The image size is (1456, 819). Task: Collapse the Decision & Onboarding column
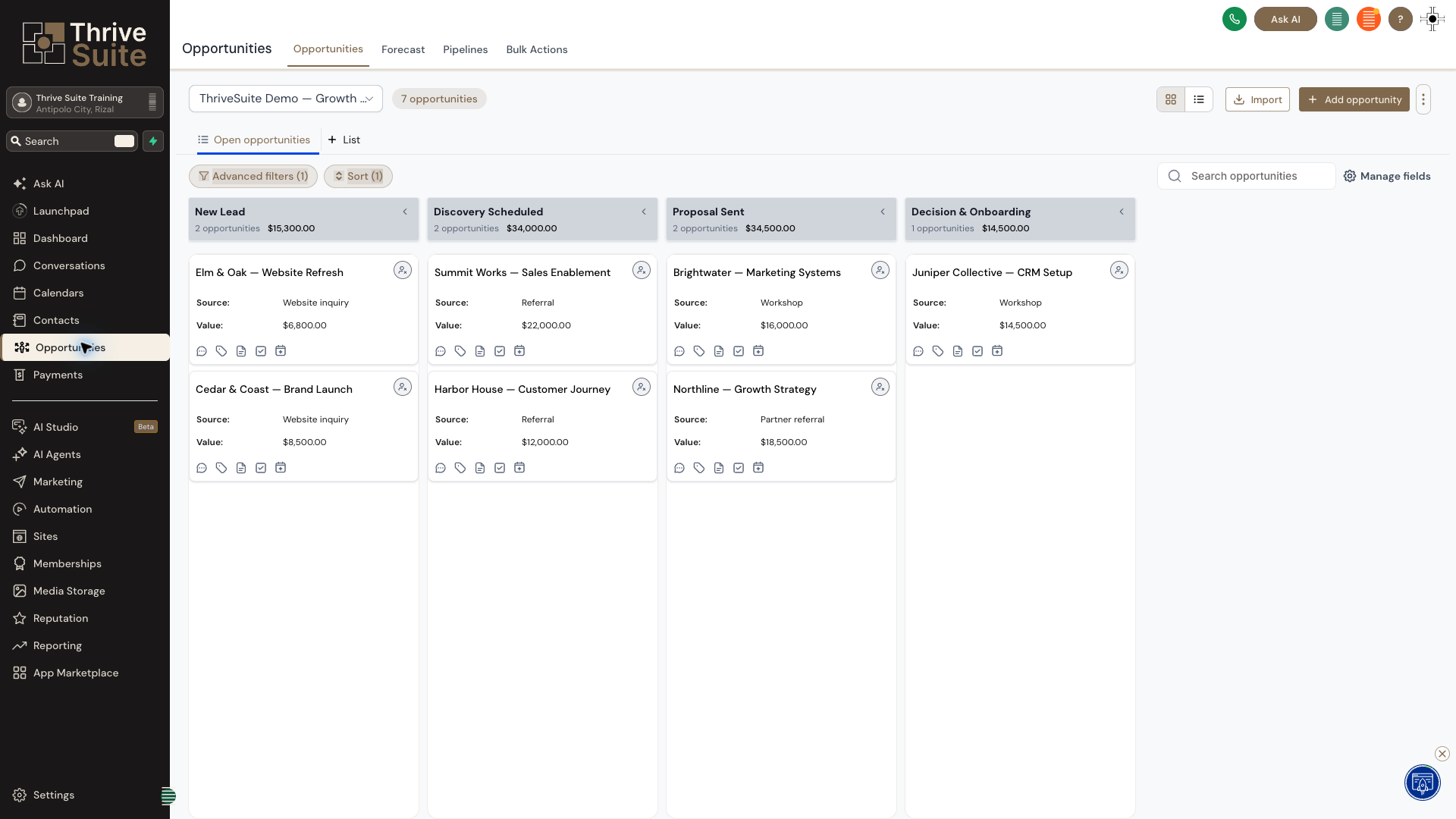(1122, 212)
